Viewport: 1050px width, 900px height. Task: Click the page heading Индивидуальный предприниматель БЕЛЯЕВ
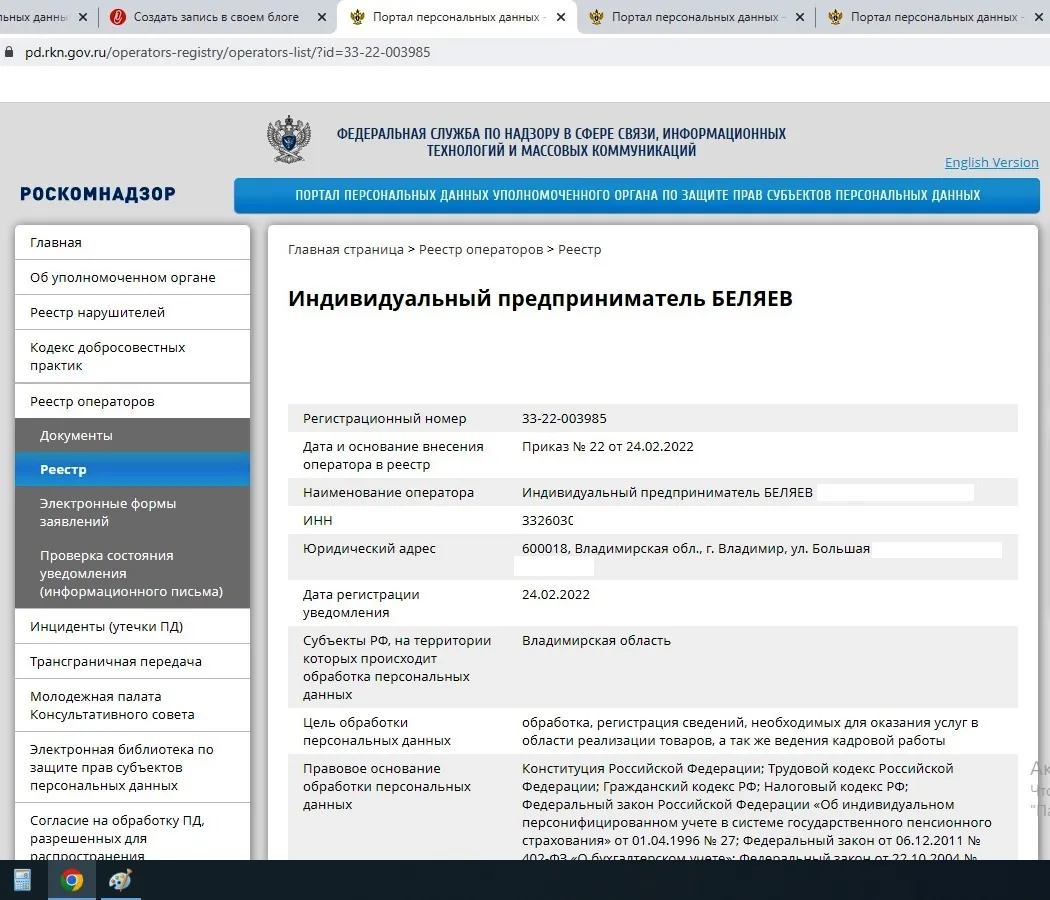[540, 299]
